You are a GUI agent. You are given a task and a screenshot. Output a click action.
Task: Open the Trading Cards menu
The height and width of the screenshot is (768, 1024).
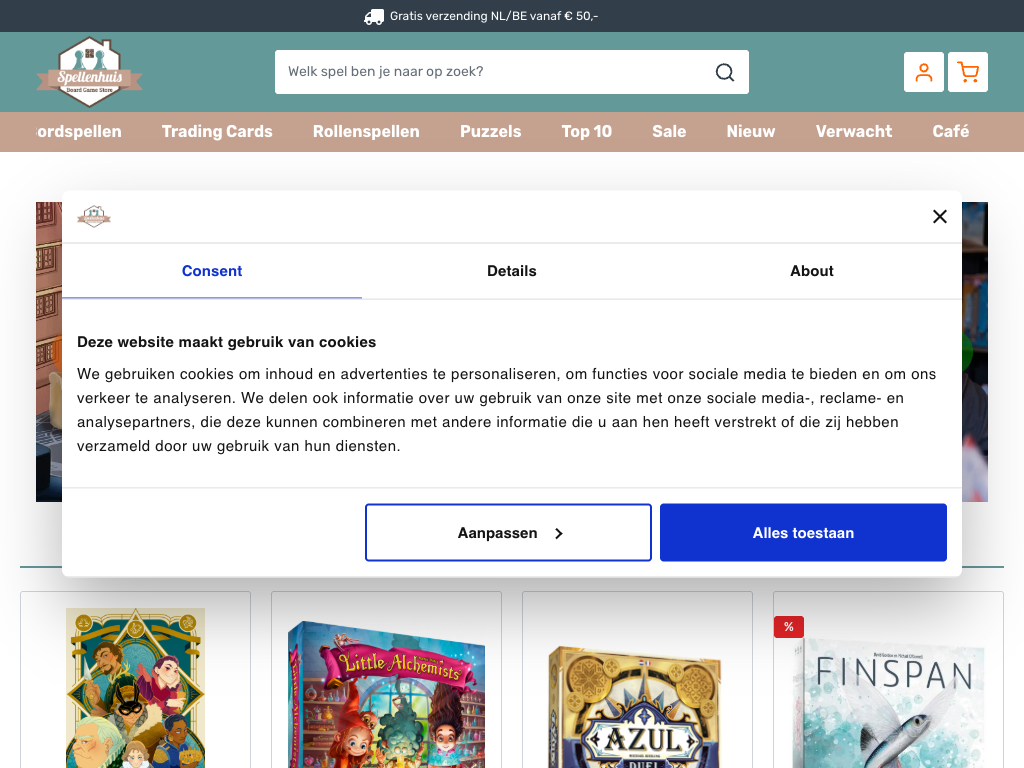(x=217, y=131)
